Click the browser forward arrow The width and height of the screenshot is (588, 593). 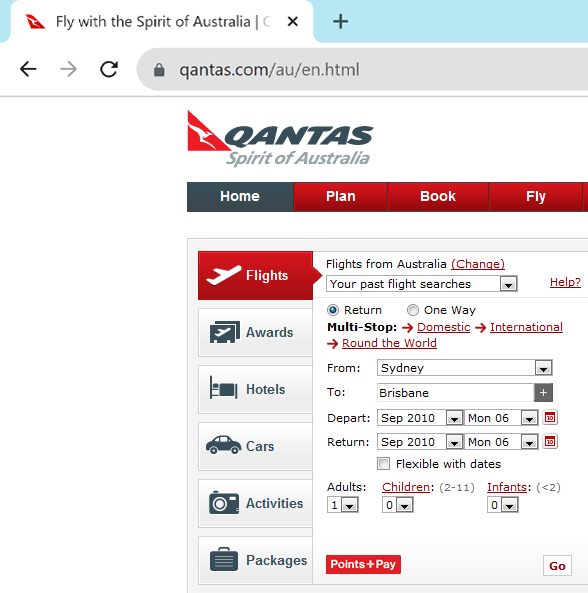(x=68, y=69)
